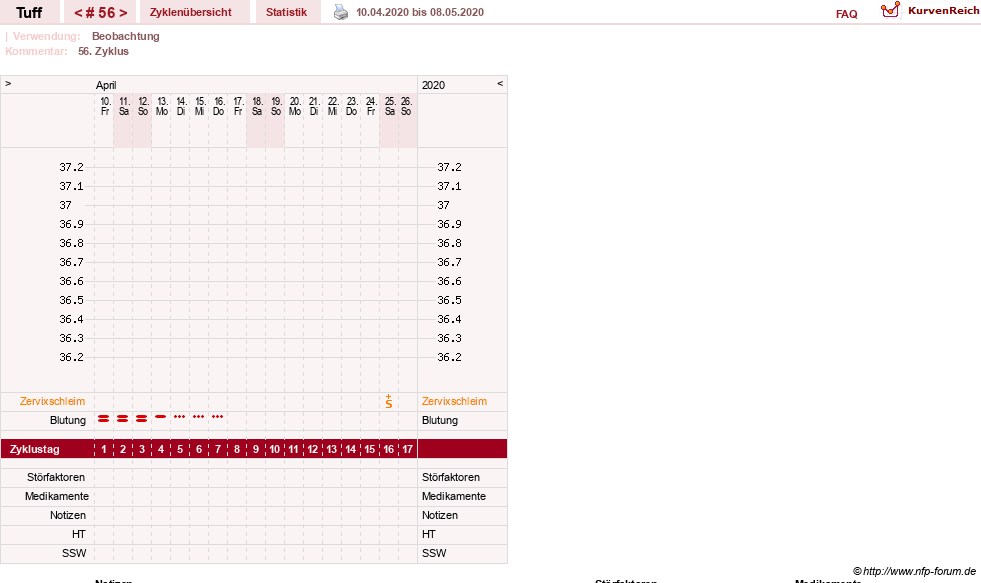This screenshot has width=981, height=583.
Task: Select cycle day 17 cell
Action: [x=407, y=449]
